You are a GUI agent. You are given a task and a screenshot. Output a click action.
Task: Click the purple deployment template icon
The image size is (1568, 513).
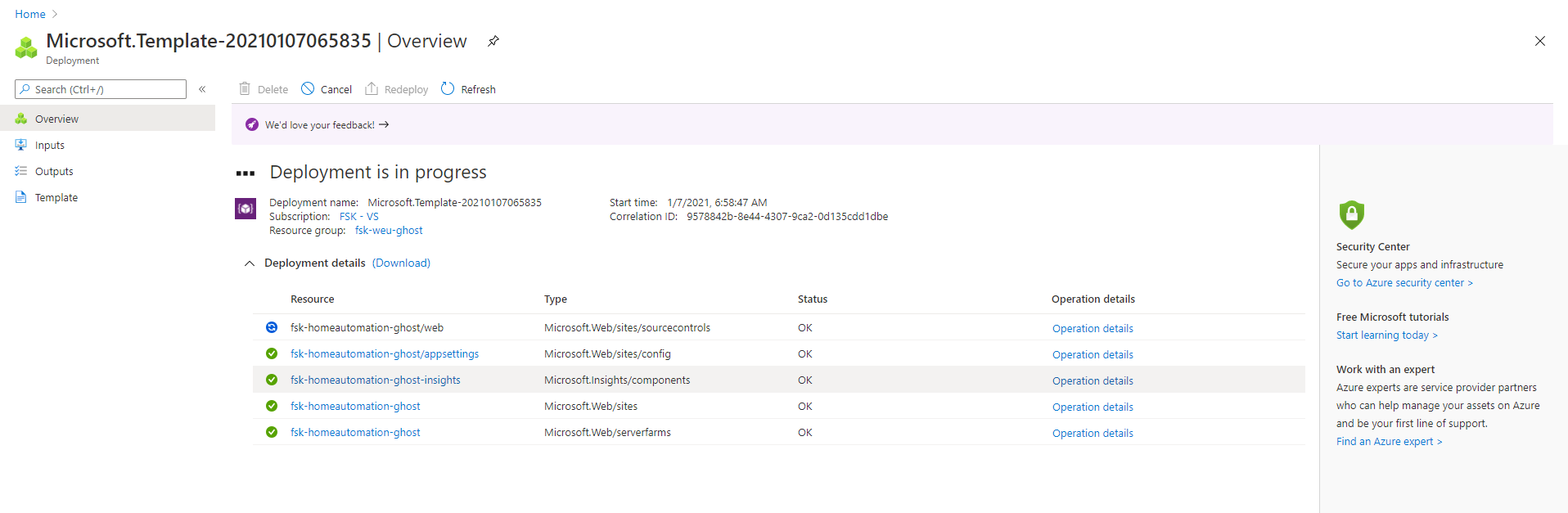pos(246,209)
